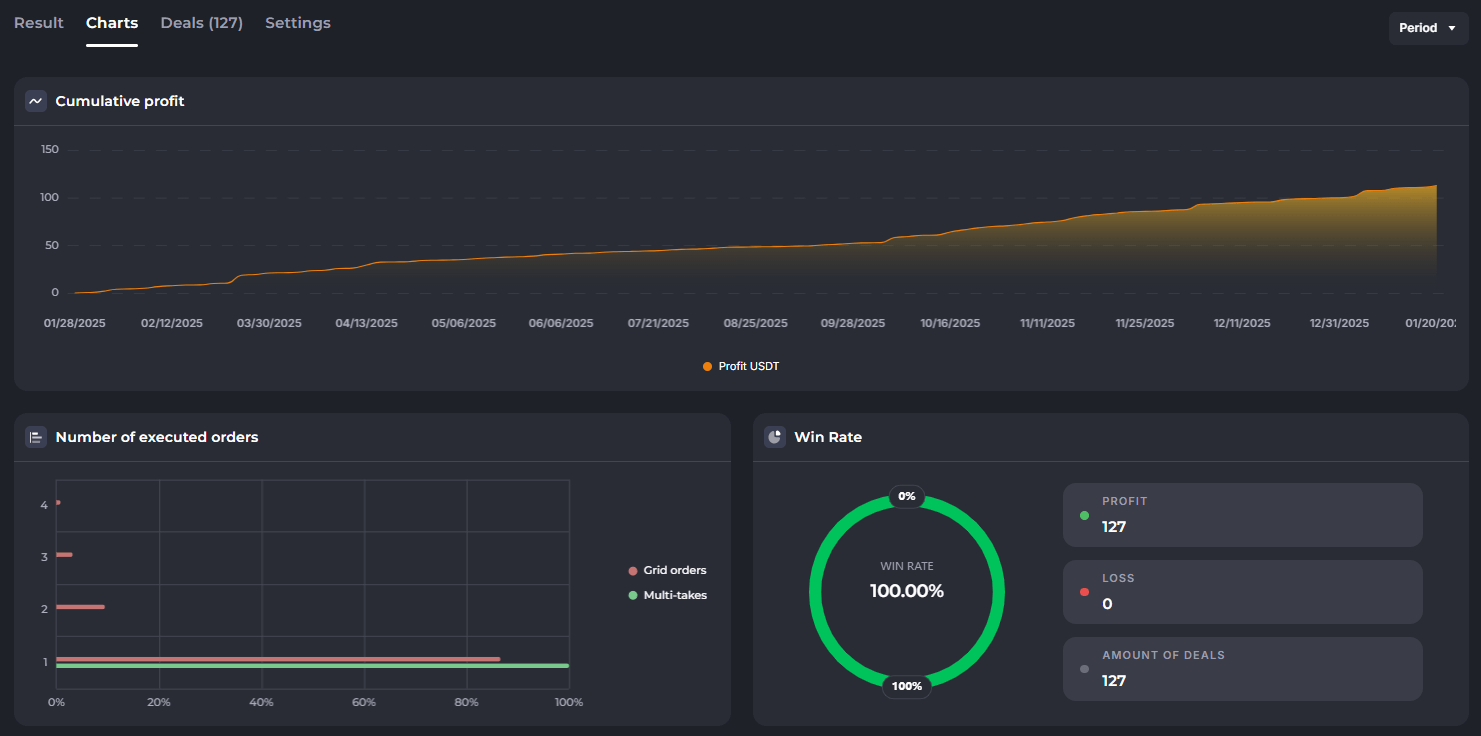The height and width of the screenshot is (736, 1481).
Task: Click the Cumulative profit line-chart icon
Action: pos(35,100)
